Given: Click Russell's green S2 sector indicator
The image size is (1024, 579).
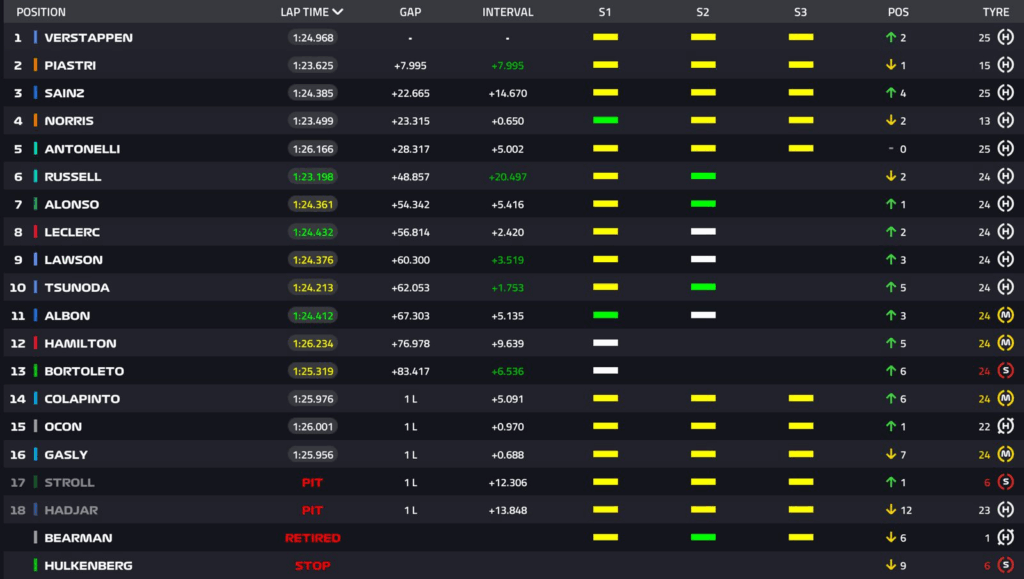Looking at the screenshot, I should coord(703,177).
